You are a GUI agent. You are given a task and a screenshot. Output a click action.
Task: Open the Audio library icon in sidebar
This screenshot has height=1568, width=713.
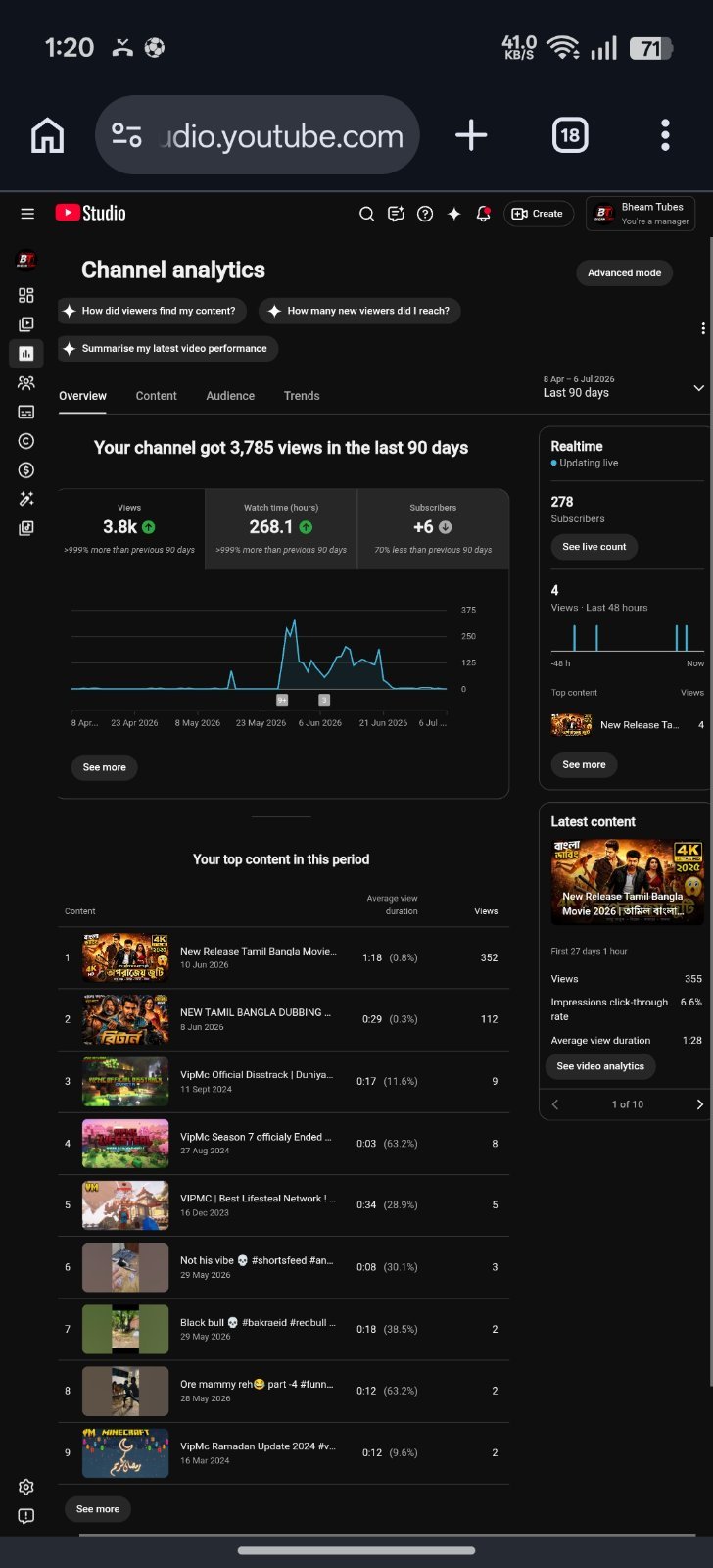(26, 528)
